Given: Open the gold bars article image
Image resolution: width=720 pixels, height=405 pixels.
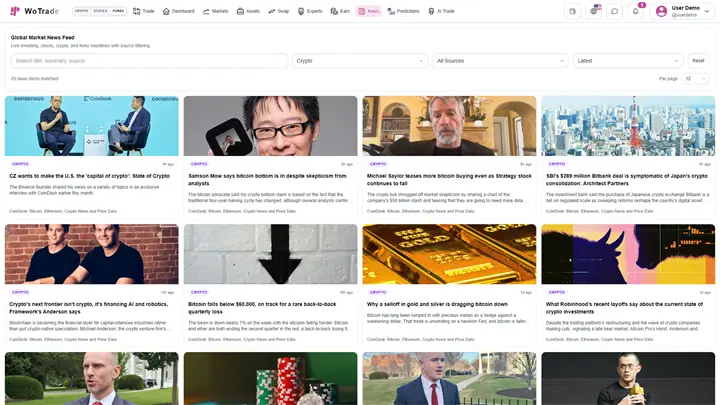Looking at the screenshot, I should (449, 254).
